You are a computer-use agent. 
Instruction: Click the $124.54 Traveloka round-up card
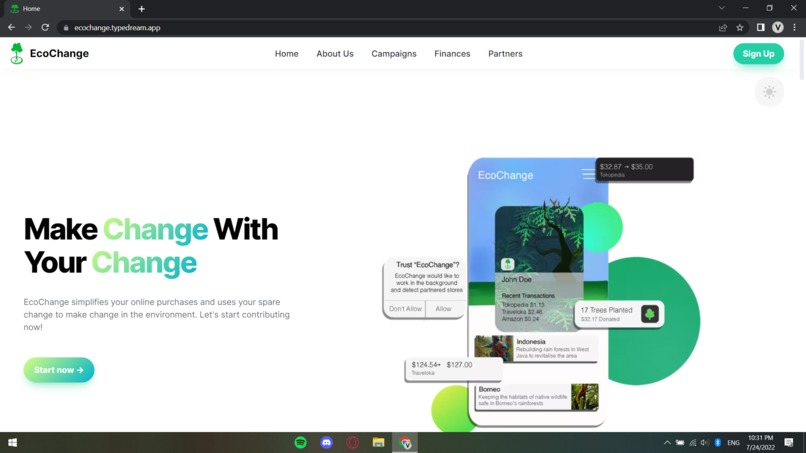453,369
